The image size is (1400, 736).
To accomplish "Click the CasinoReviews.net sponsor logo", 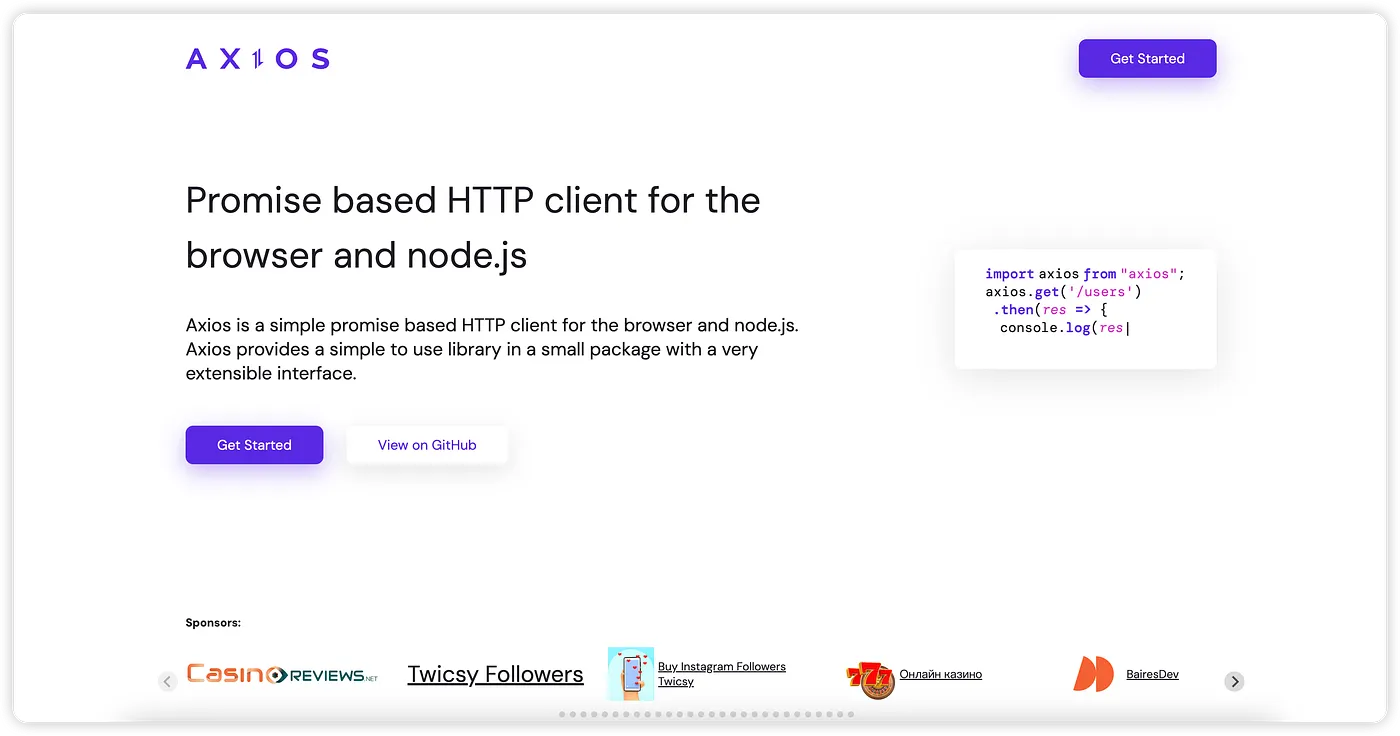I will pyautogui.click(x=282, y=675).
